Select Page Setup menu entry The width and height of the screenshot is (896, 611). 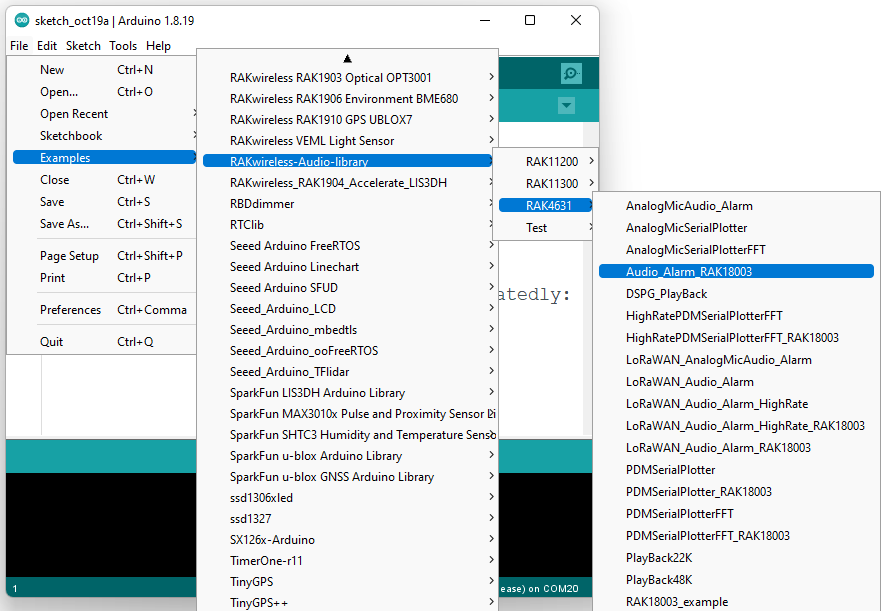tap(69, 256)
